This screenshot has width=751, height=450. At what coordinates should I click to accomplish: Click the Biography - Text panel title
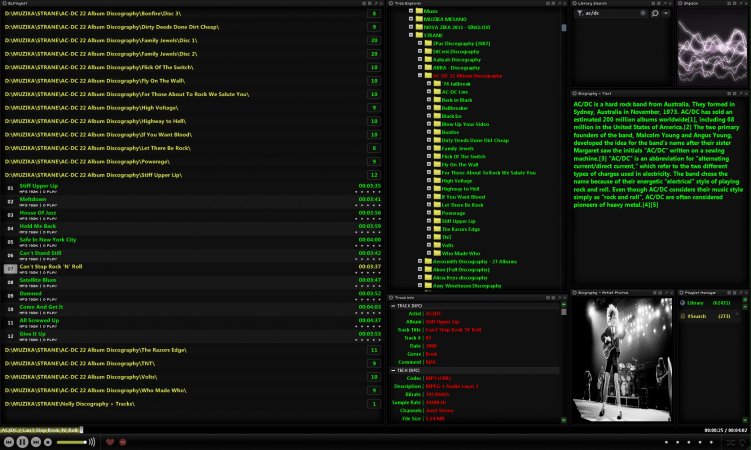click(594, 93)
